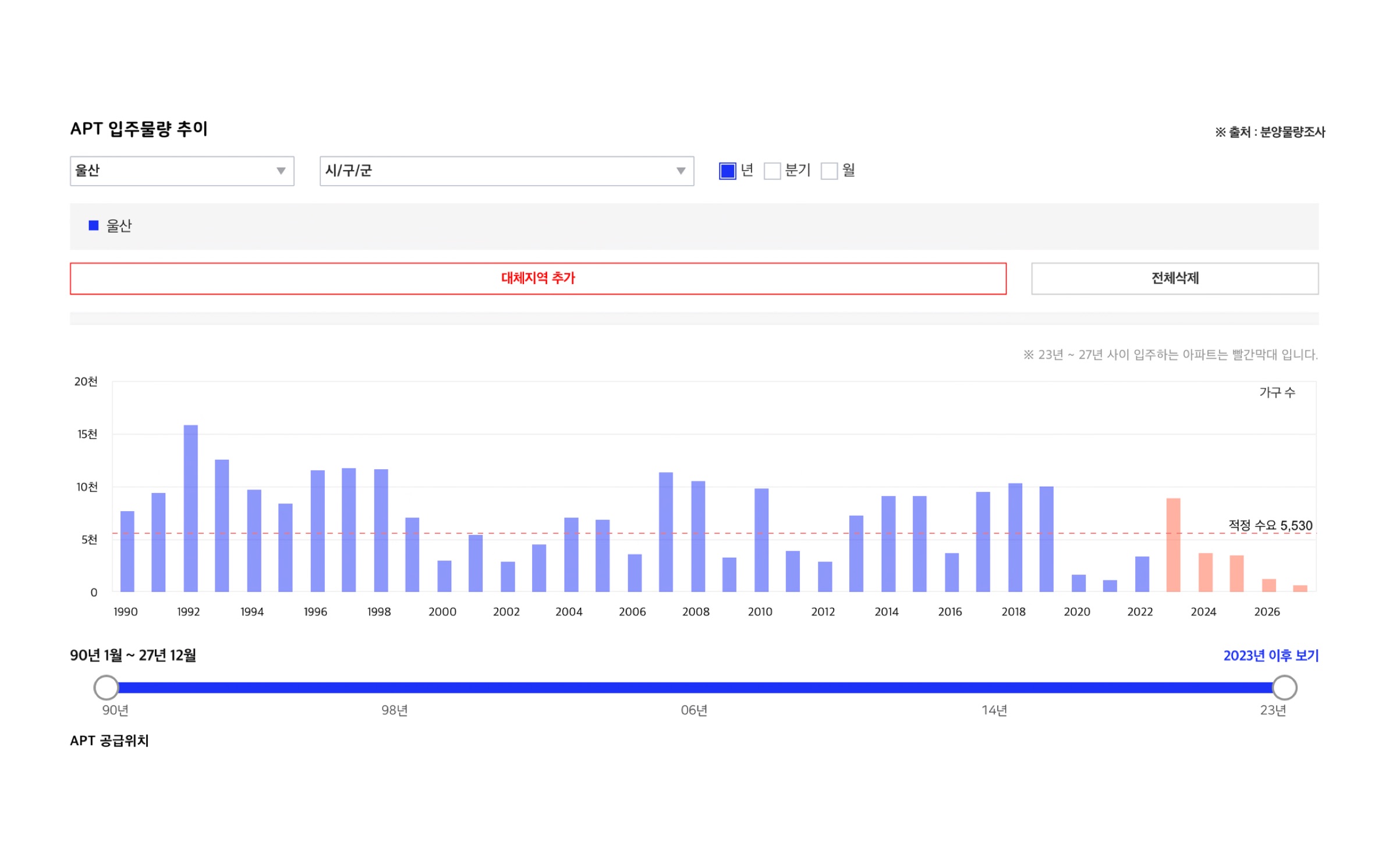Check the 년 (year) checkbox
This screenshot has width=1389, height=868.
coord(727,171)
